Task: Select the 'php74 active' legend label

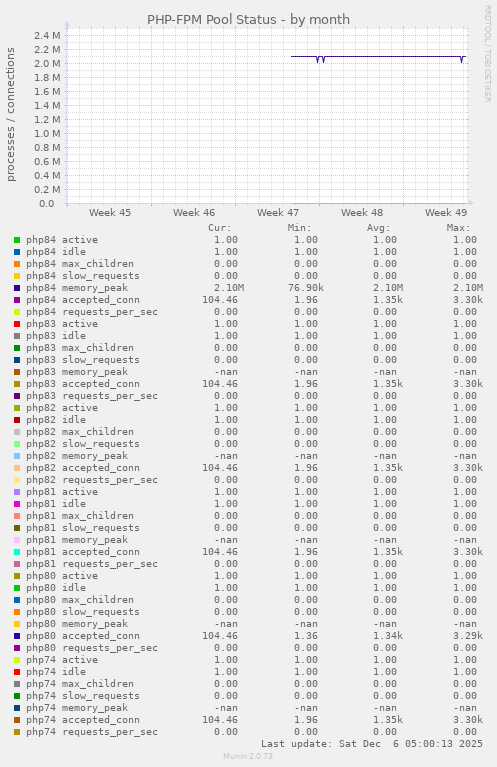Action: click(62, 660)
